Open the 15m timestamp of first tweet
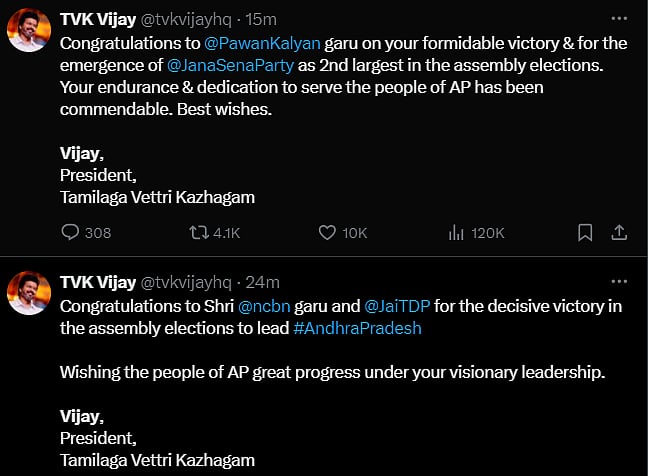This screenshot has height=476, width=648. [x=261, y=20]
